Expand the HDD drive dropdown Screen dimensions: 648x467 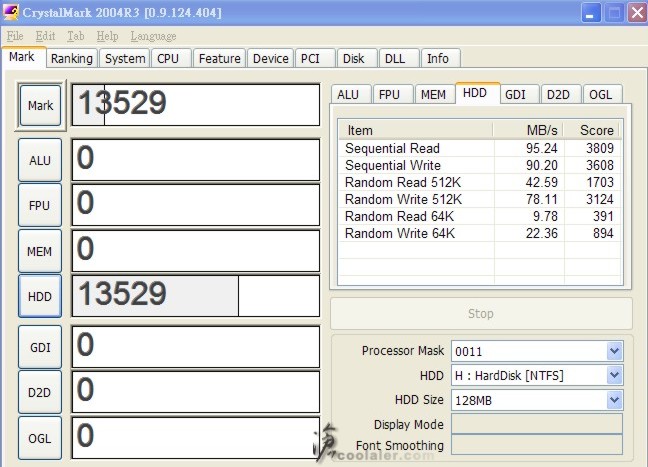click(615, 375)
